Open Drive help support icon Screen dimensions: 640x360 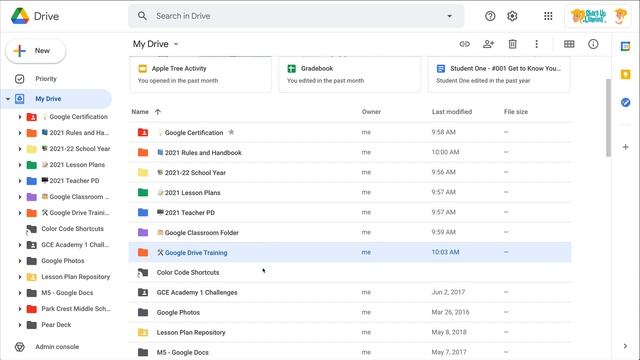coord(490,16)
